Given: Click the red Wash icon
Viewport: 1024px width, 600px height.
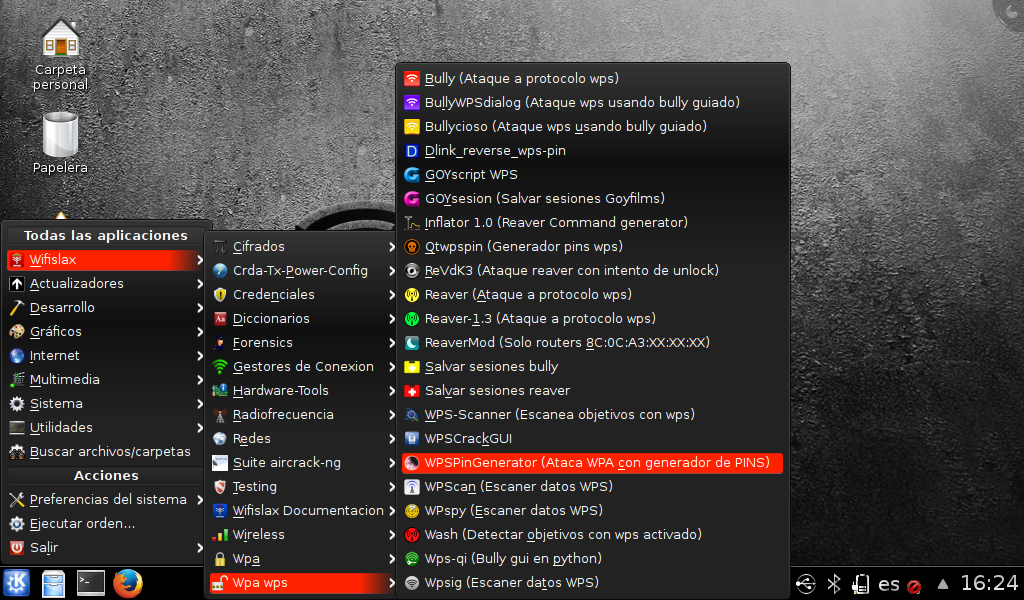Looking at the screenshot, I should coord(411,535).
